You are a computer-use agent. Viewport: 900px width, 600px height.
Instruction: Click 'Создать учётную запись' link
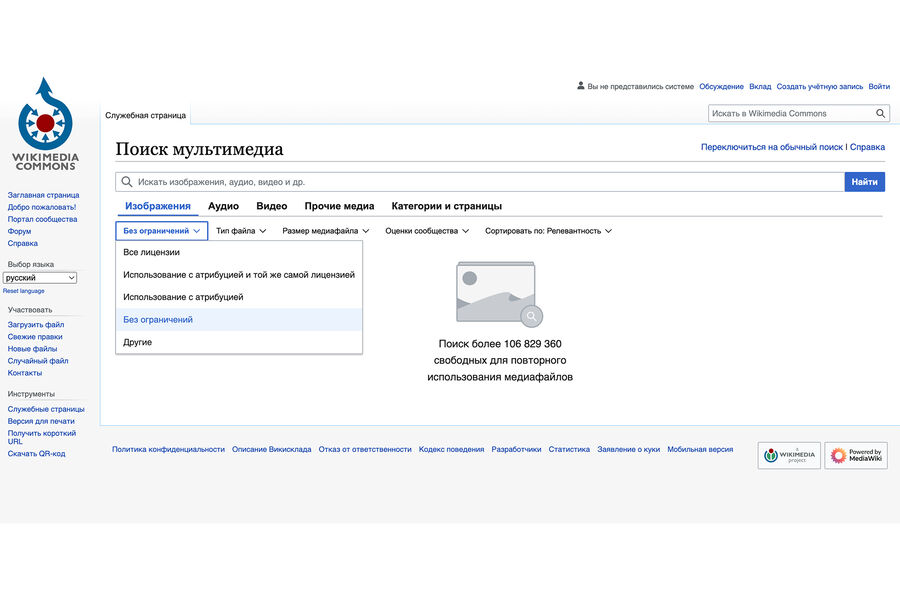[820, 87]
